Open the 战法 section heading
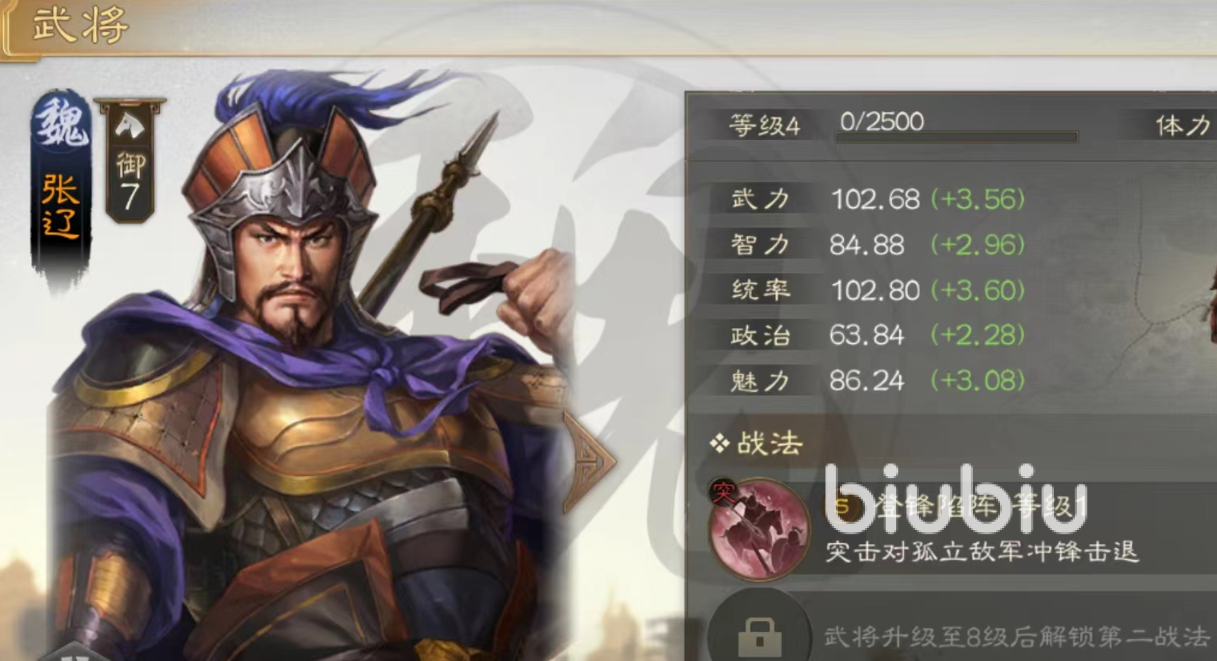The height and width of the screenshot is (661, 1217). coord(769,444)
